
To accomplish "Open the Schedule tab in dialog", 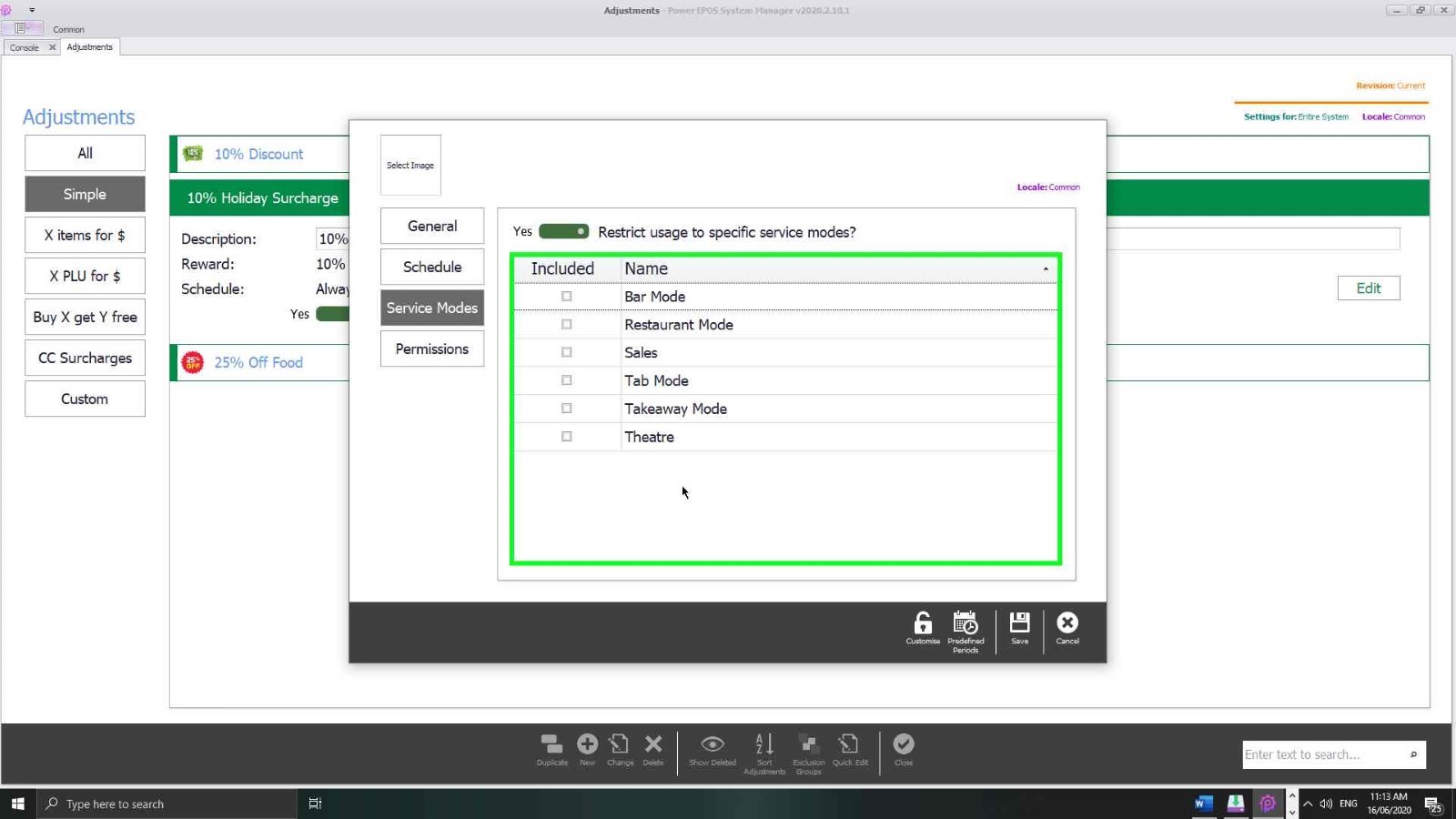I will [x=432, y=267].
